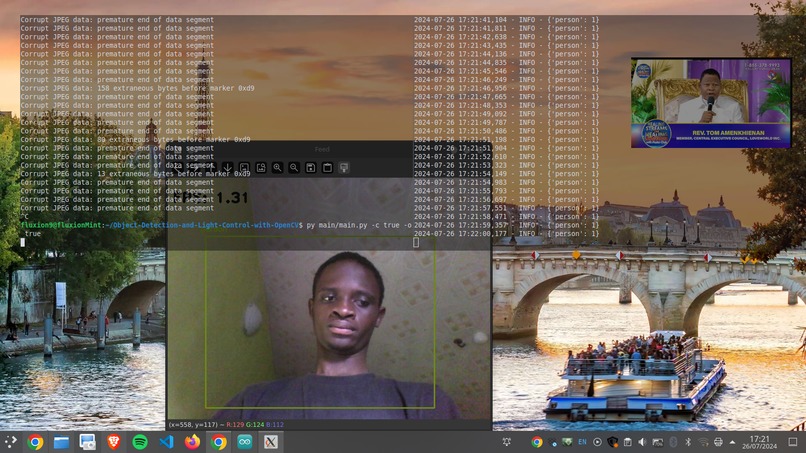Click the '13 extraneous bytes' terminal line
The width and height of the screenshot is (806, 453).
click(x=135, y=174)
